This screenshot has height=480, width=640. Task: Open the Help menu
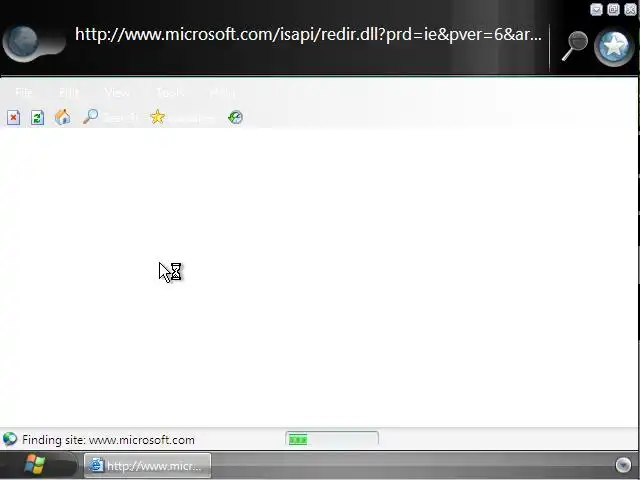[x=222, y=93]
